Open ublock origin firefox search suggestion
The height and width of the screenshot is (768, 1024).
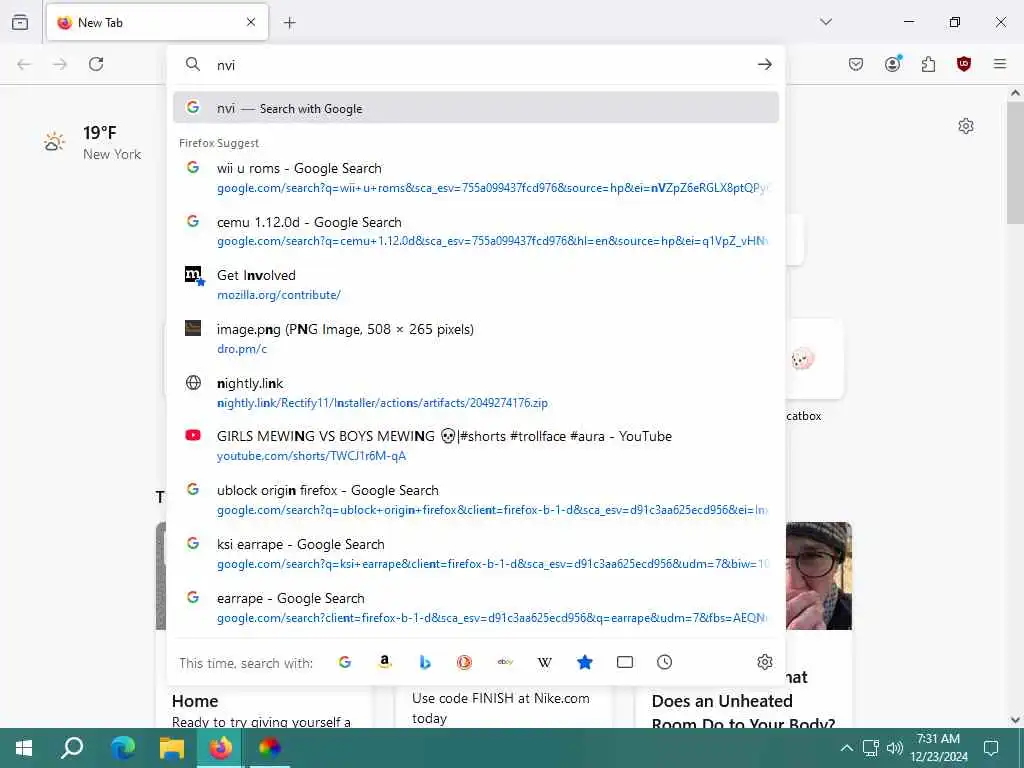coord(476,500)
